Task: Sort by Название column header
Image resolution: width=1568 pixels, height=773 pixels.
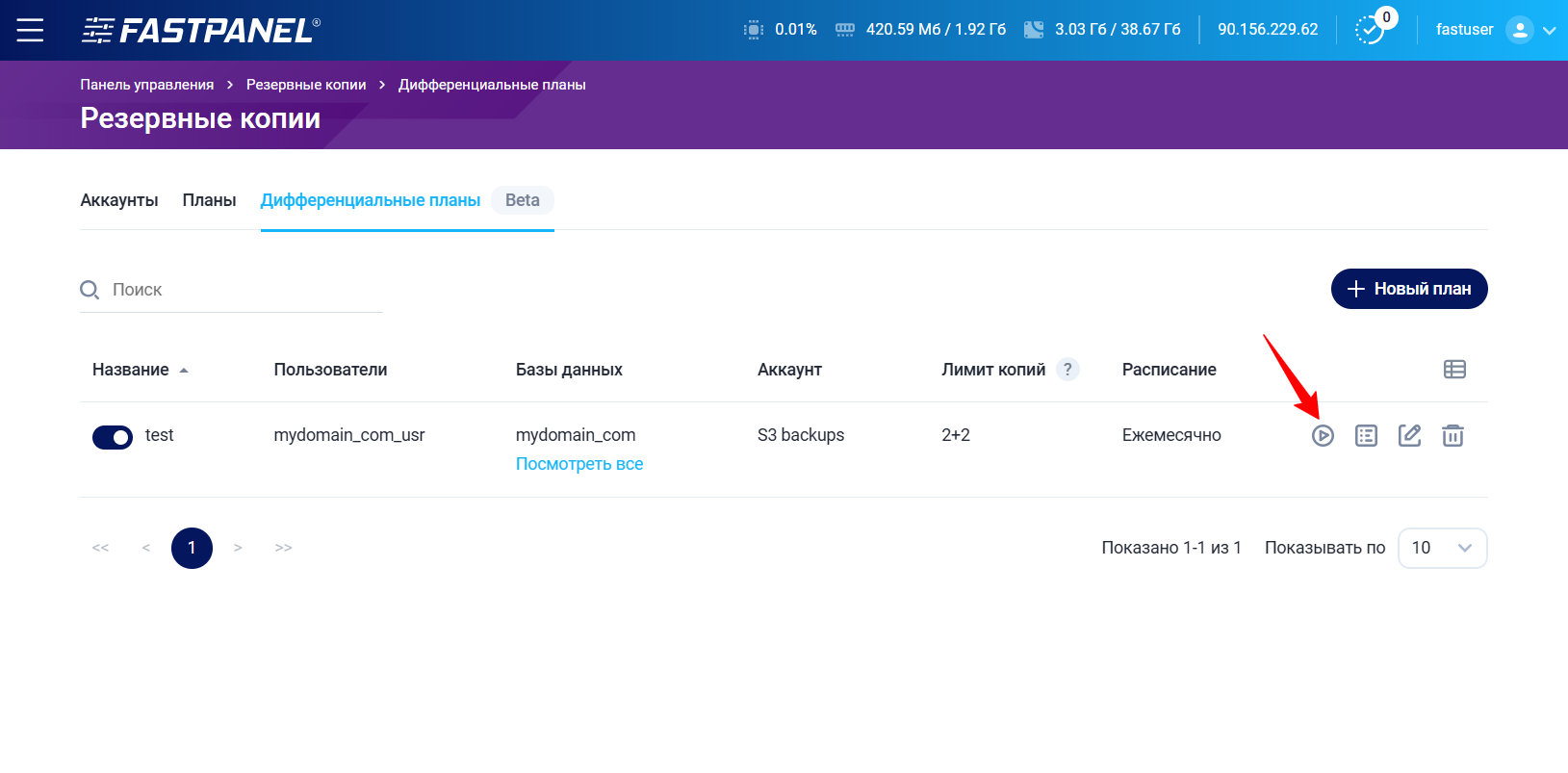Action: click(x=131, y=370)
